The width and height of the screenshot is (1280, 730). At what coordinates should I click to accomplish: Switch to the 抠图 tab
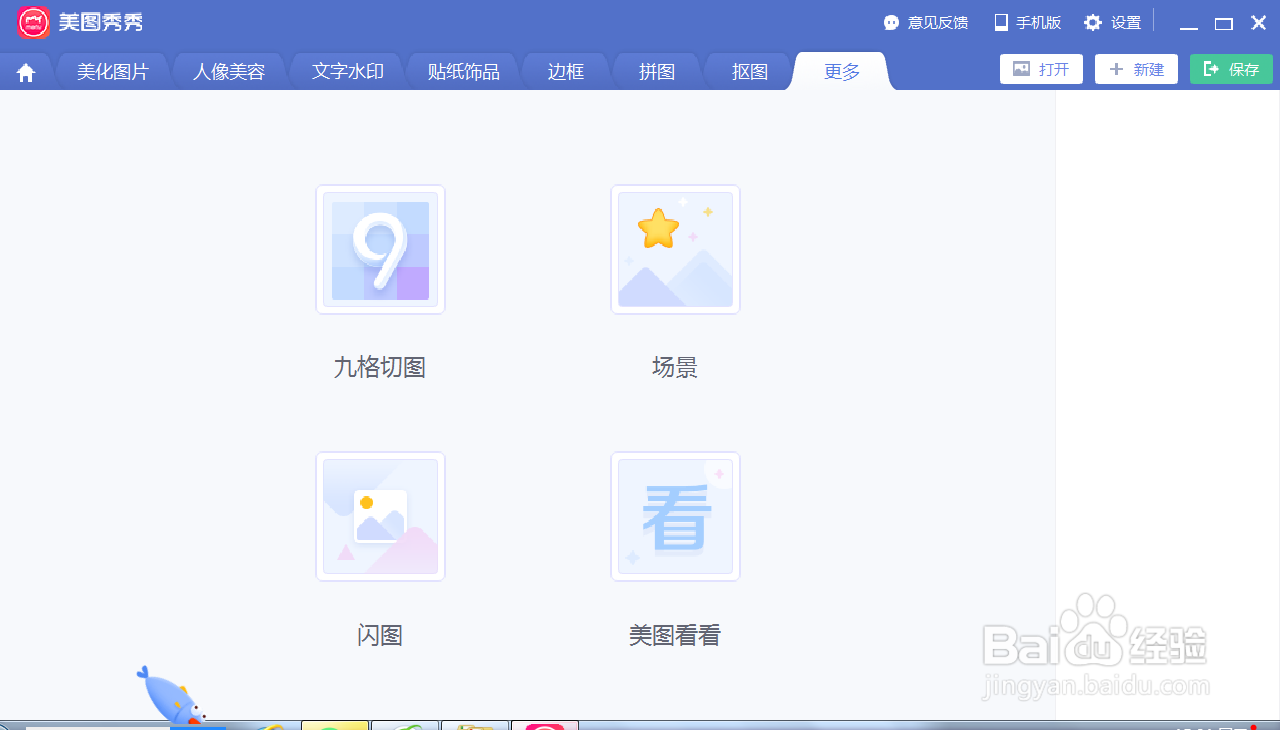click(x=749, y=72)
